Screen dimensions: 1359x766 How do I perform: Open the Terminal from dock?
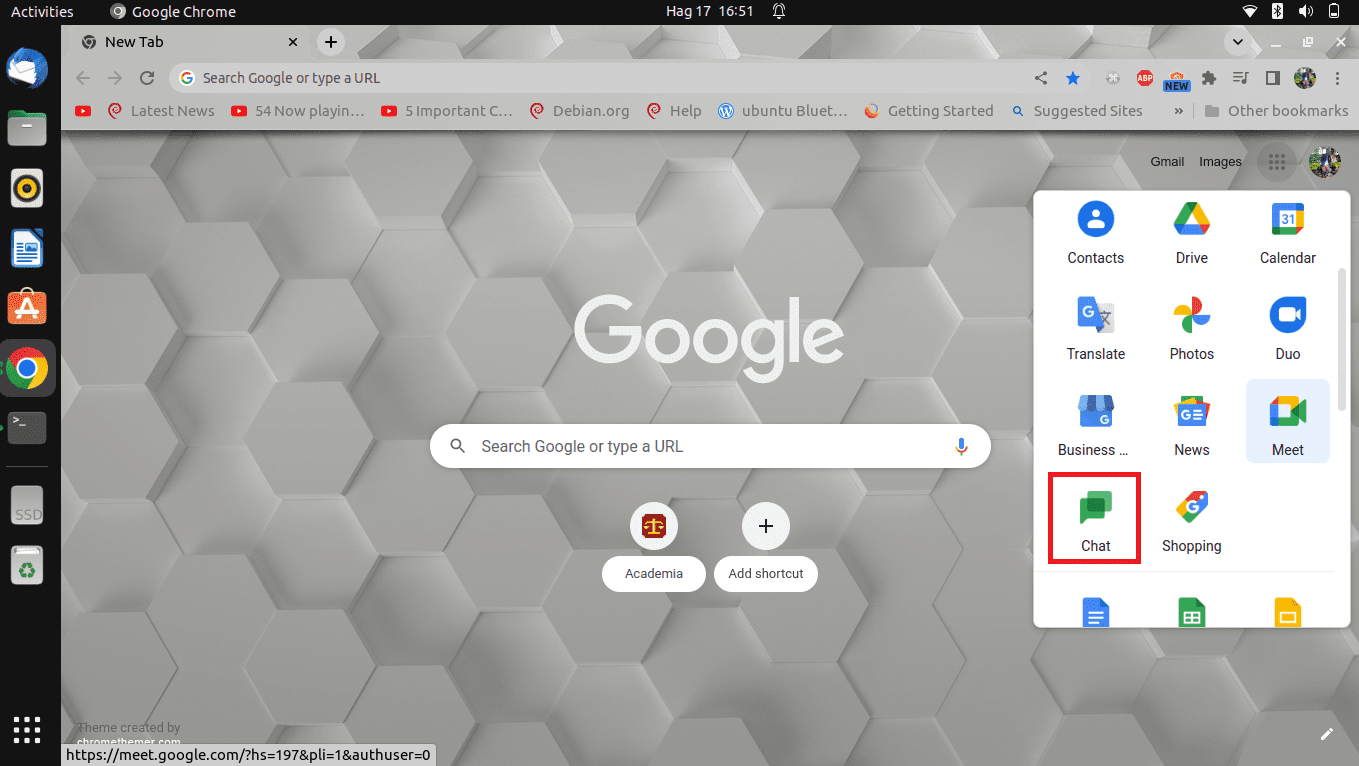click(27, 429)
